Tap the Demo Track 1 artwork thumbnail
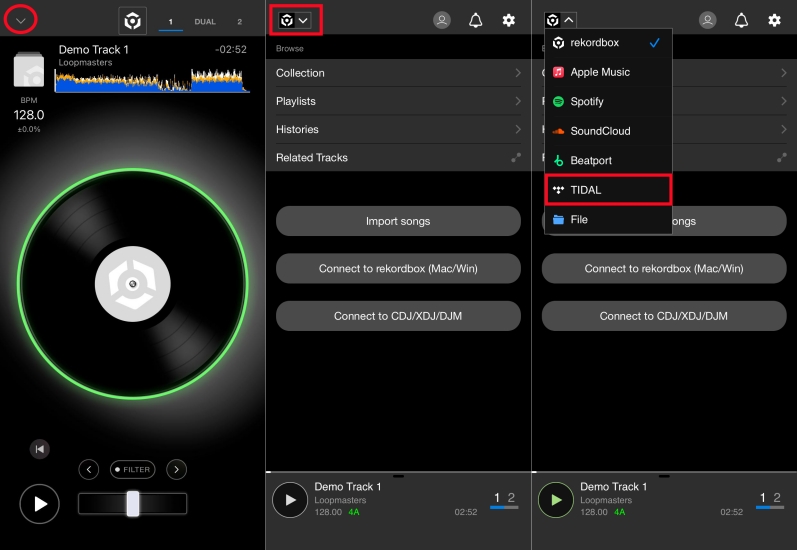 [x=28, y=69]
